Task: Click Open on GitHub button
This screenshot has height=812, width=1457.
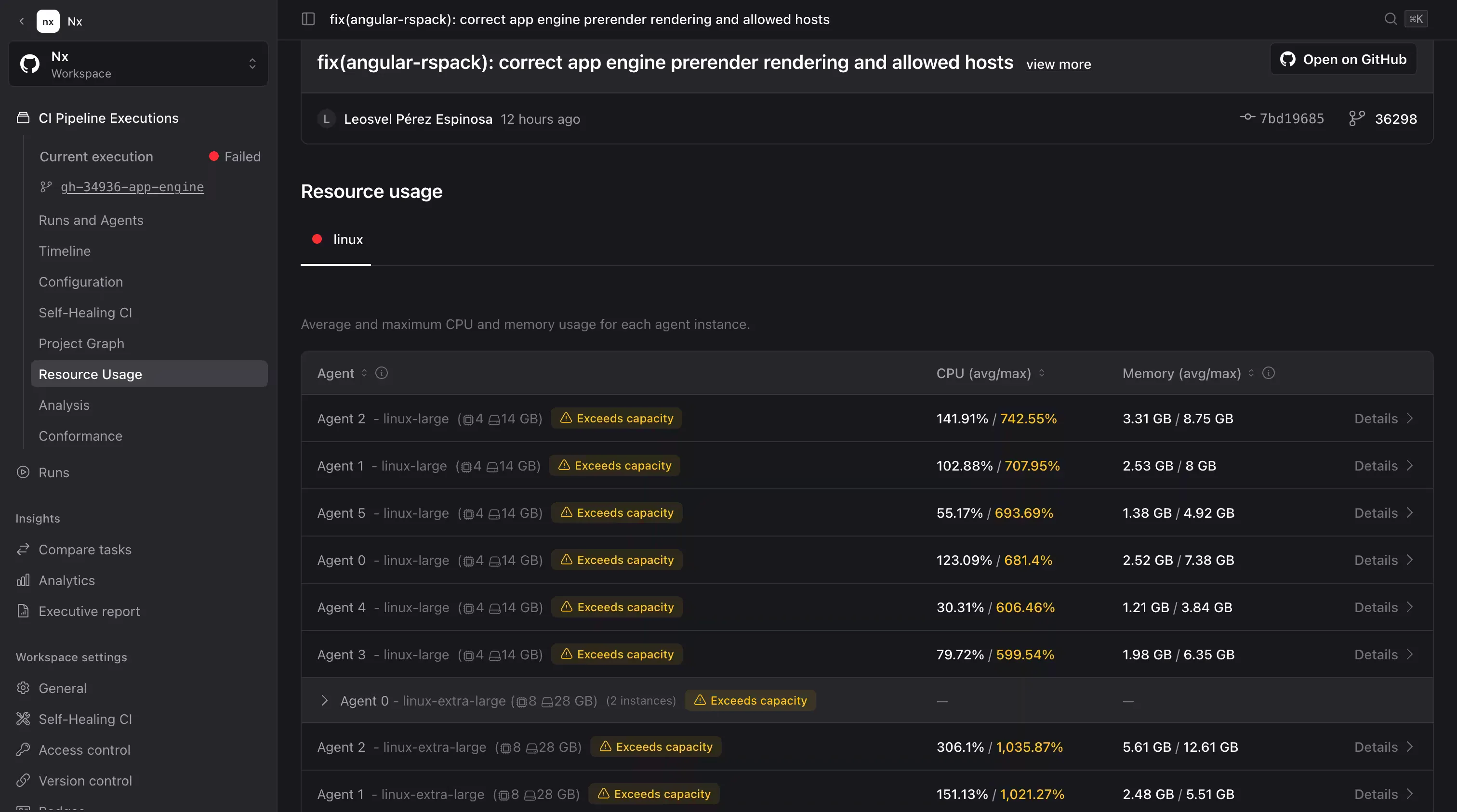Action: tap(1343, 59)
